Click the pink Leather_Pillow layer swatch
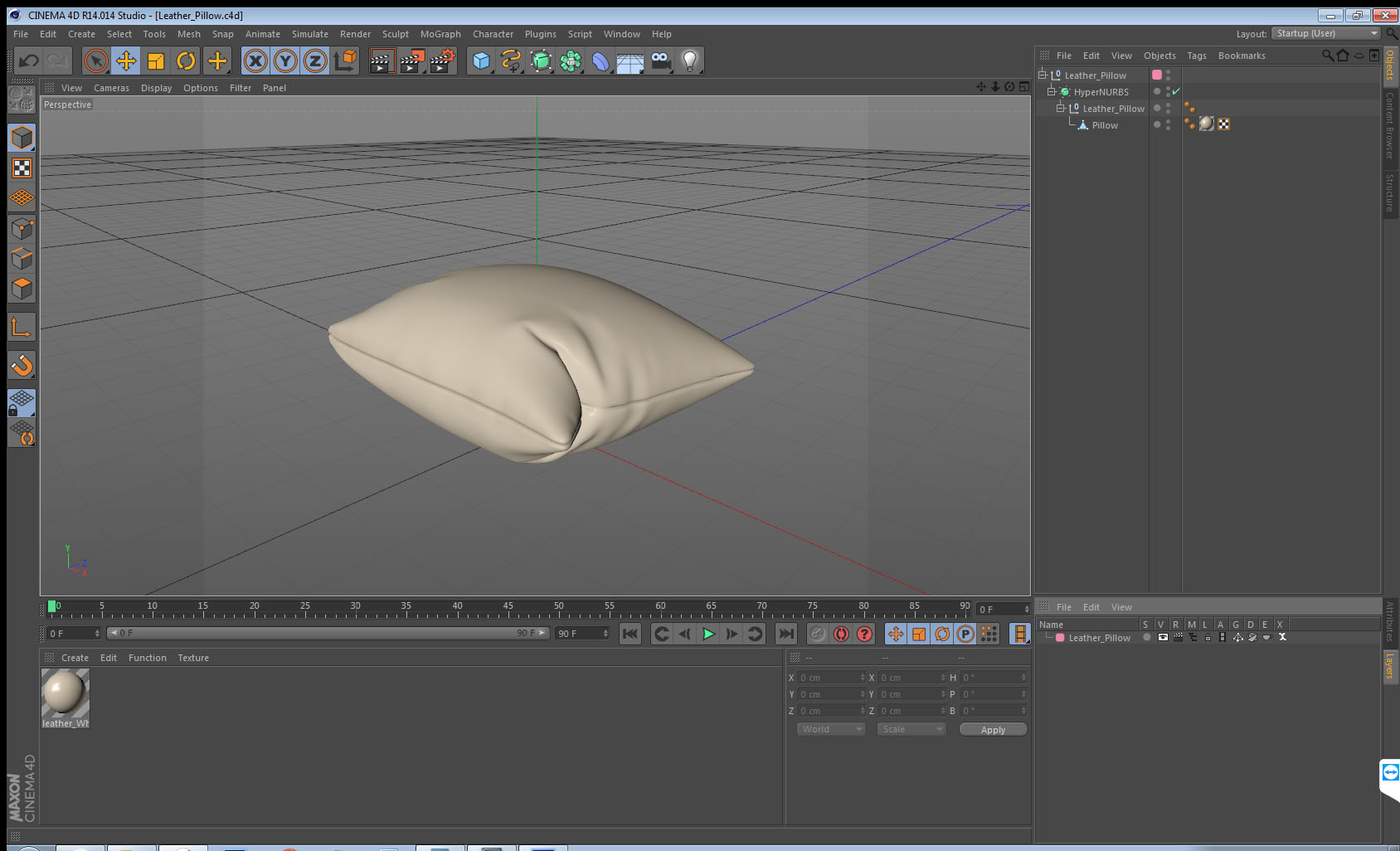The image size is (1400, 851). (x=1157, y=75)
